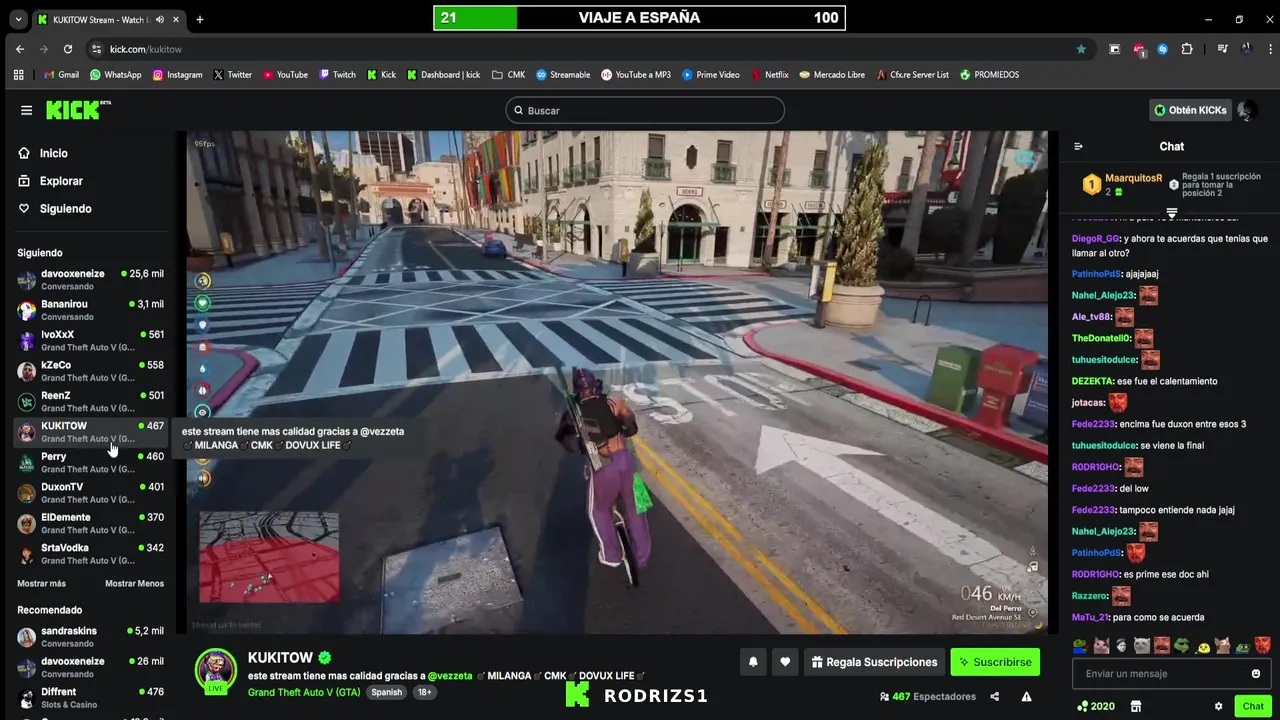Click Mostrar más in sidebar
This screenshot has width=1280, height=720.
(x=41, y=584)
